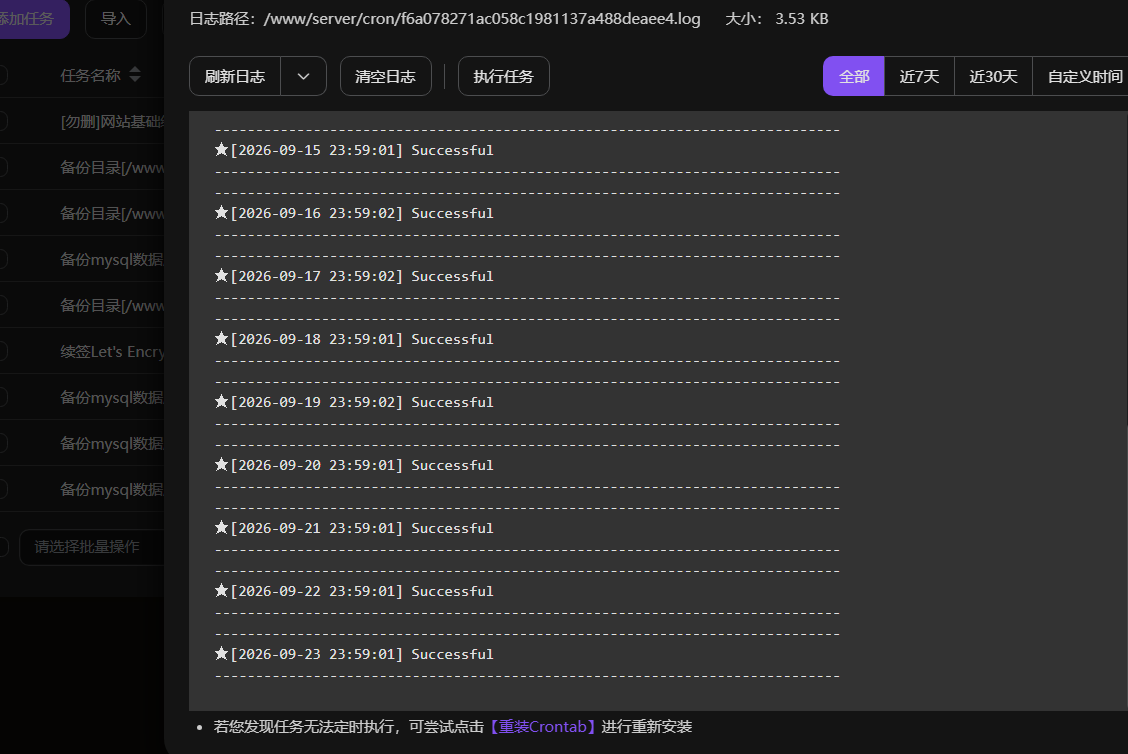
Task: Click the 执行任务 run task button
Action: click(504, 76)
